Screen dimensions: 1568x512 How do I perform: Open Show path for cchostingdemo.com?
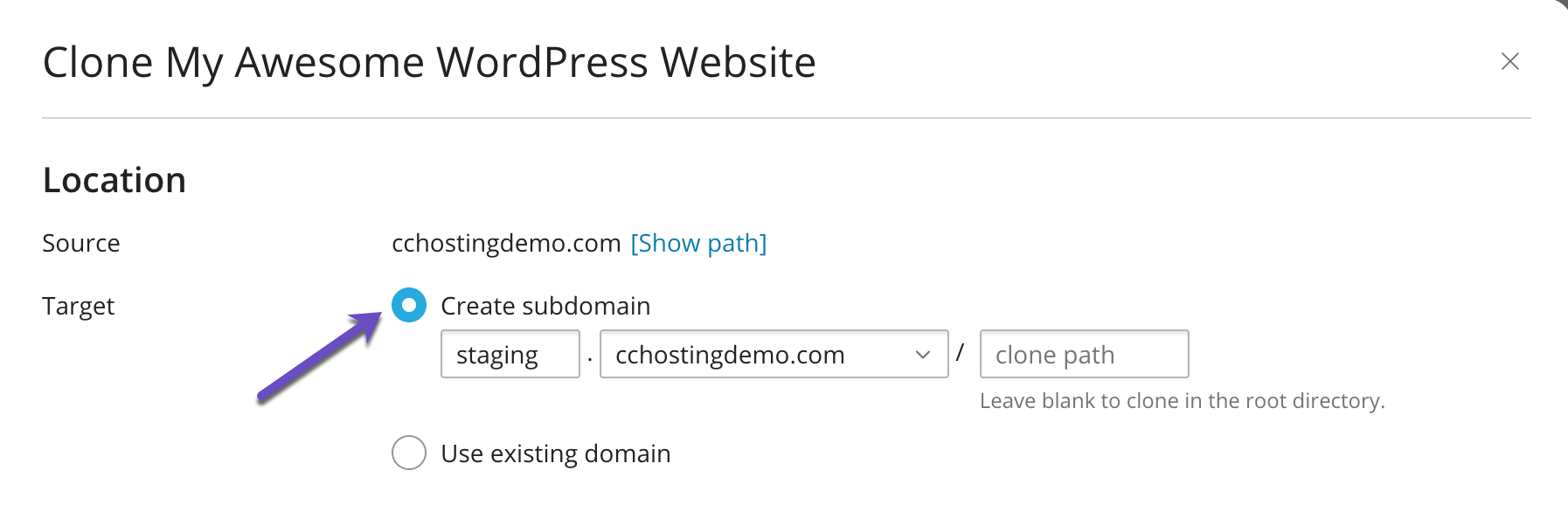tap(697, 243)
